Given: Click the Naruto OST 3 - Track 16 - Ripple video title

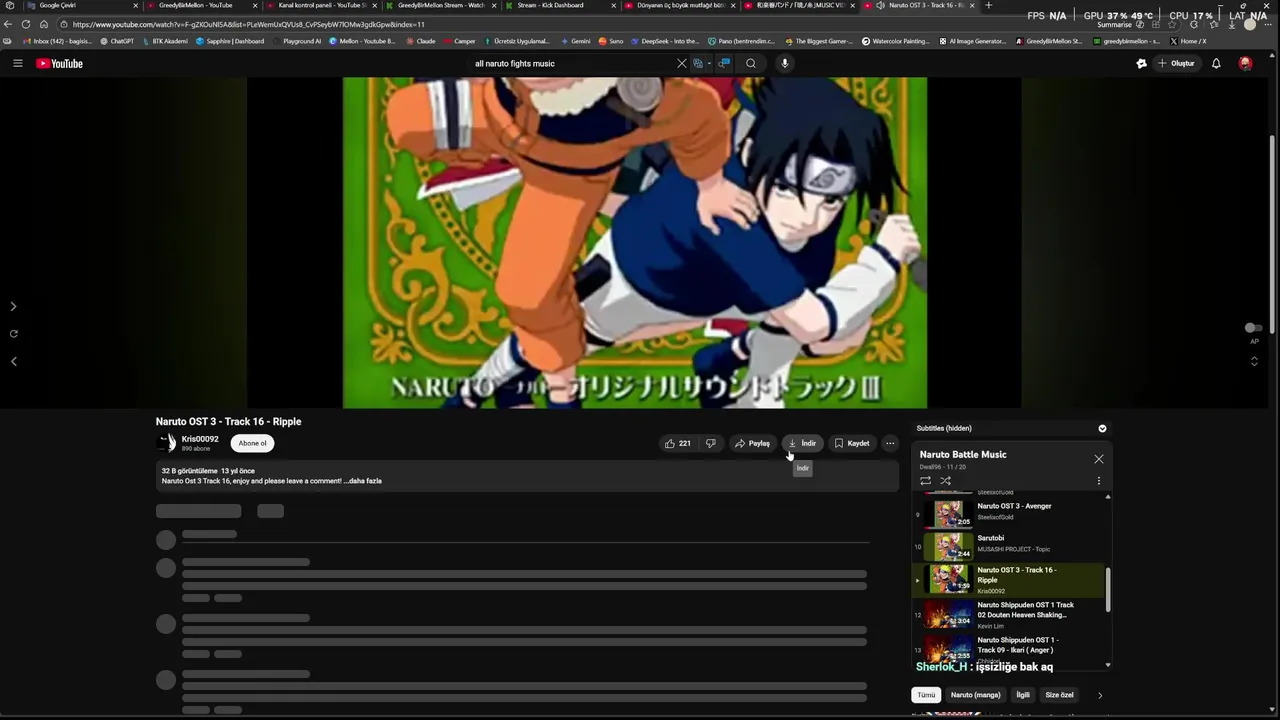Looking at the screenshot, I should (228, 422).
